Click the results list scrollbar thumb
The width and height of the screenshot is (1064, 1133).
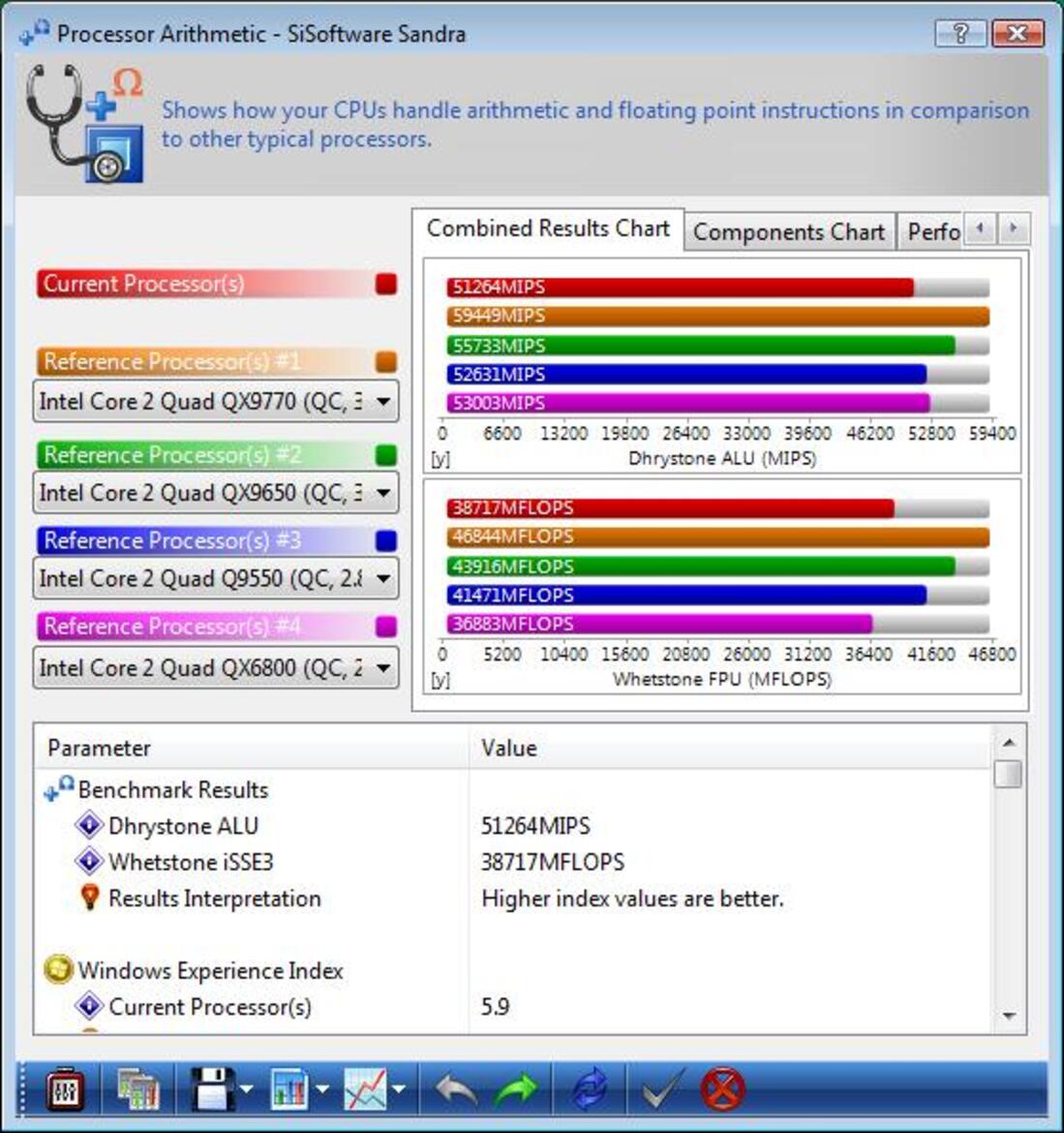pyautogui.click(x=1009, y=773)
